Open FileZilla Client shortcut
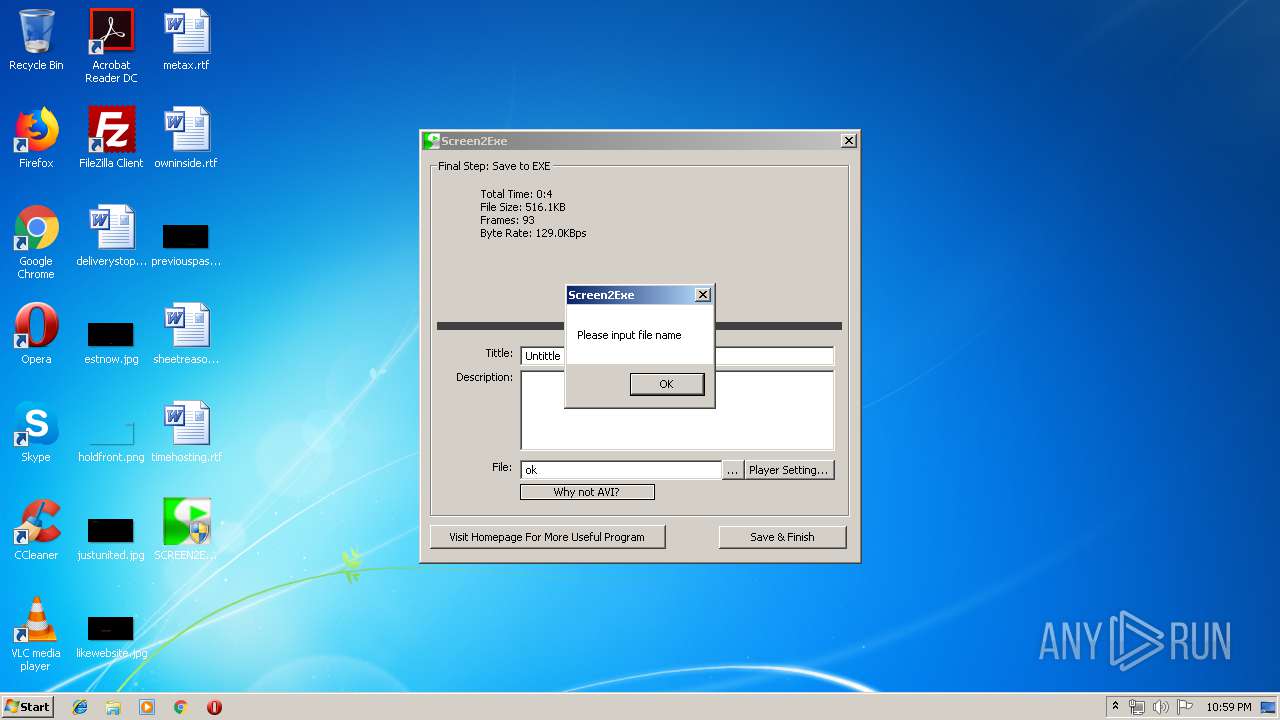 tap(111, 138)
